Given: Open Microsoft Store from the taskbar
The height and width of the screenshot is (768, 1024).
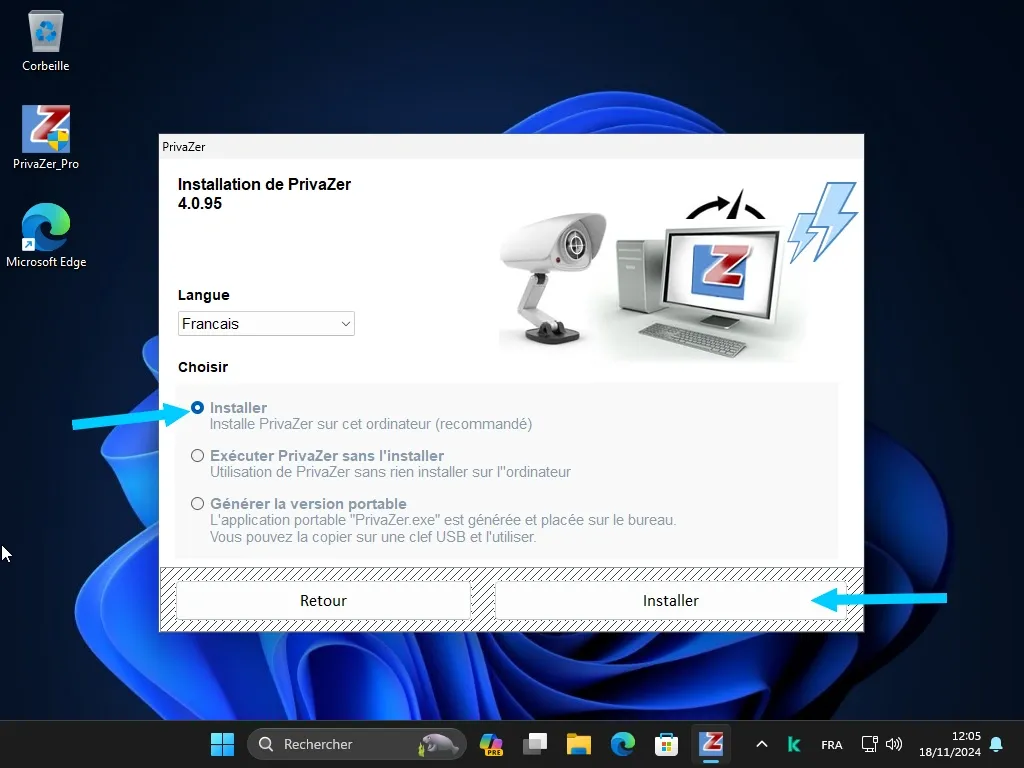Looking at the screenshot, I should (x=666, y=744).
